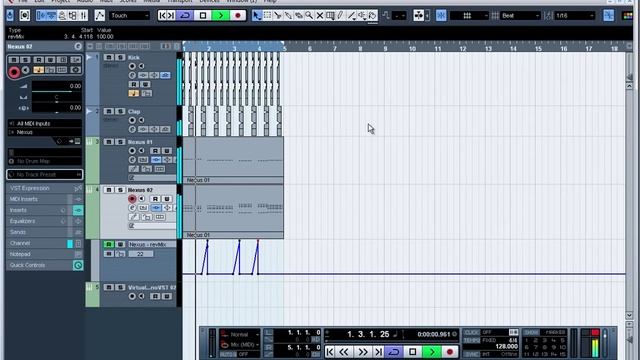This screenshot has width=640, height=360.
Task: Toggle monitor on Nexus 02 track
Action: tap(142, 199)
